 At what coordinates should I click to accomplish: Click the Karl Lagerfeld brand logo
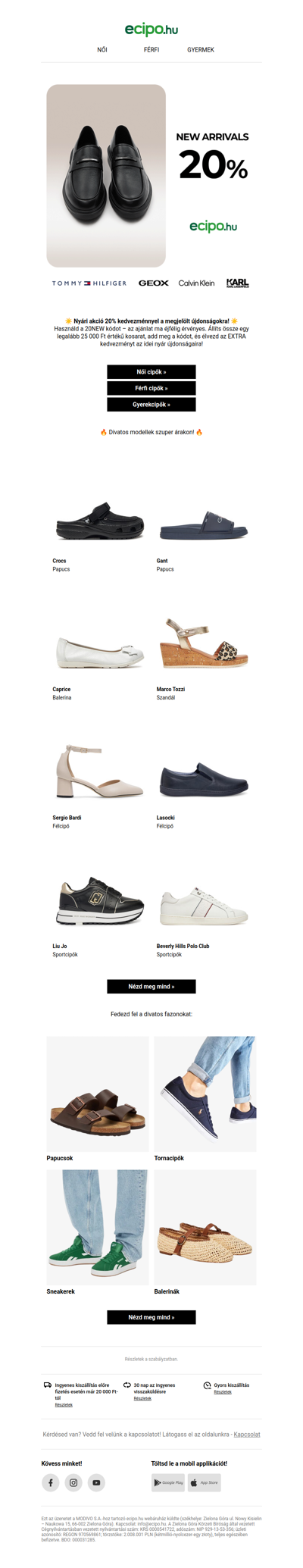click(238, 283)
